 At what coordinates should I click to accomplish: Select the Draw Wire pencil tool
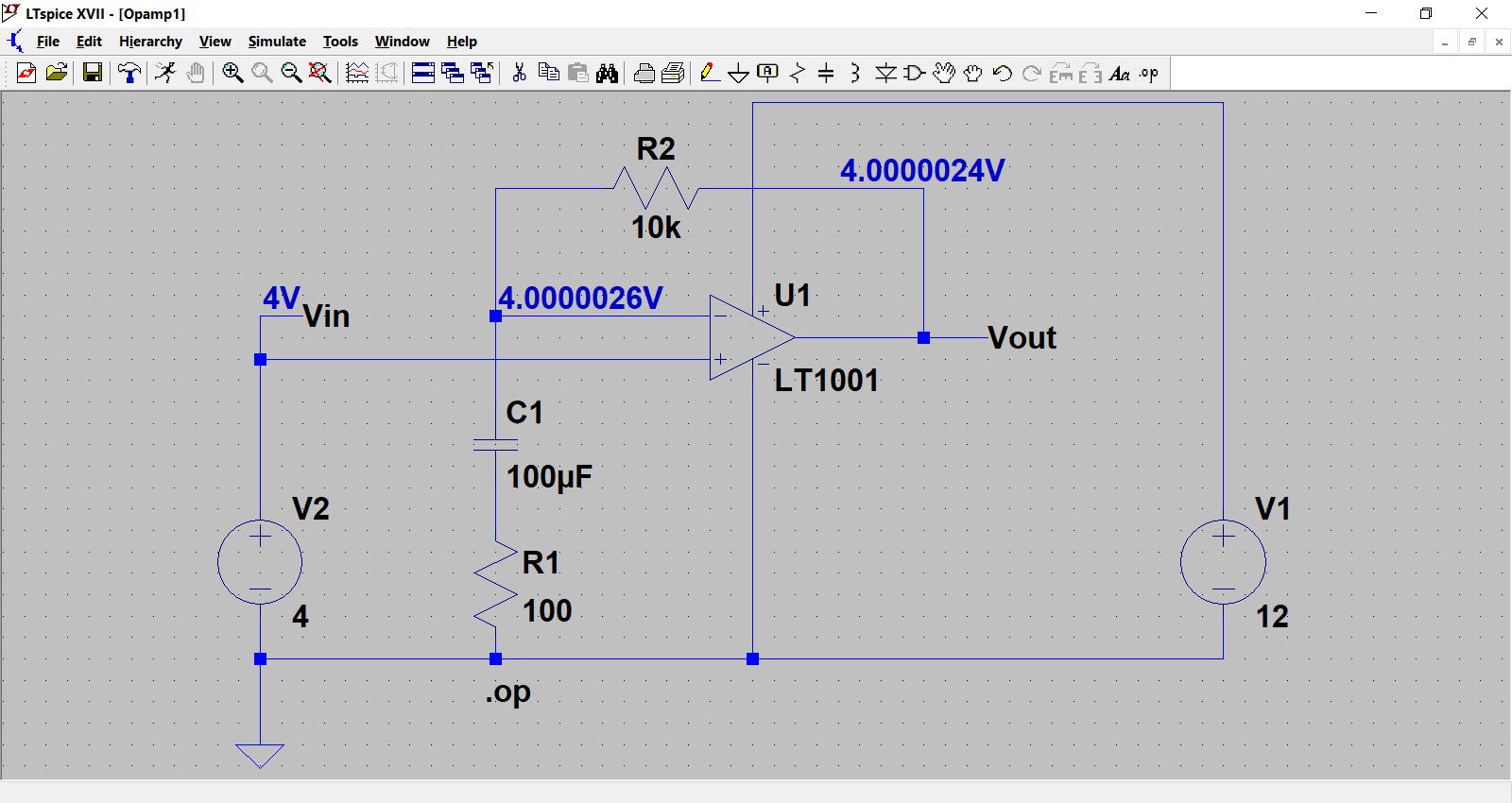(710, 73)
